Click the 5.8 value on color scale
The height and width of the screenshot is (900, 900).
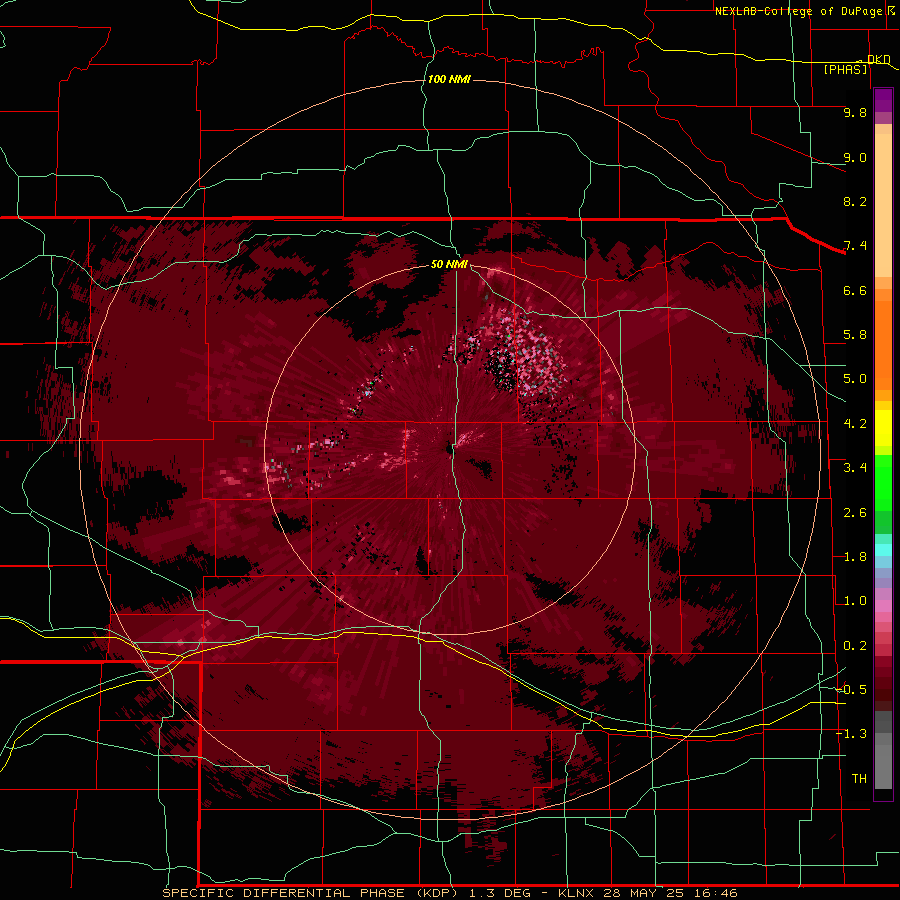(855, 335)
